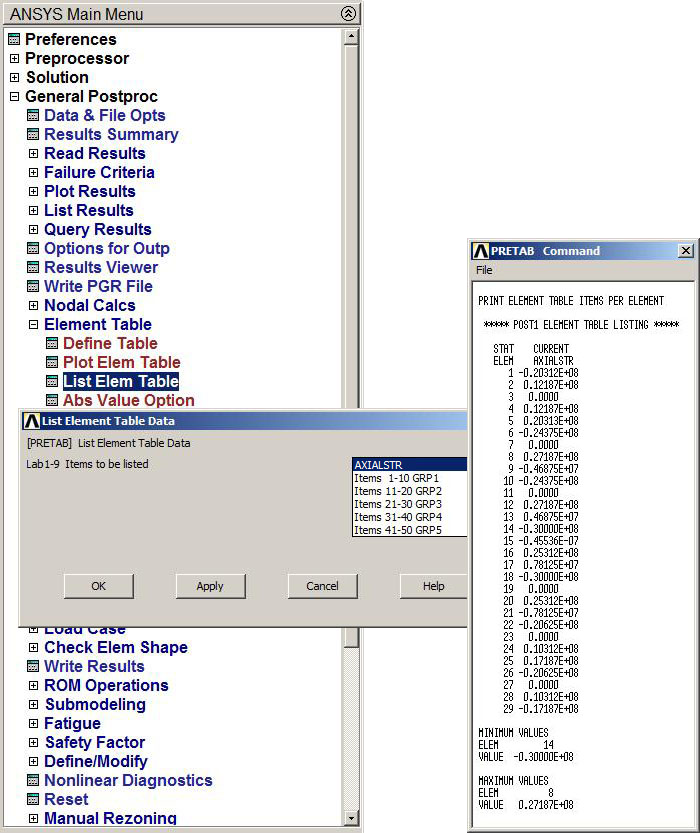Close the PRETAB Command window

tap(686, 251)
